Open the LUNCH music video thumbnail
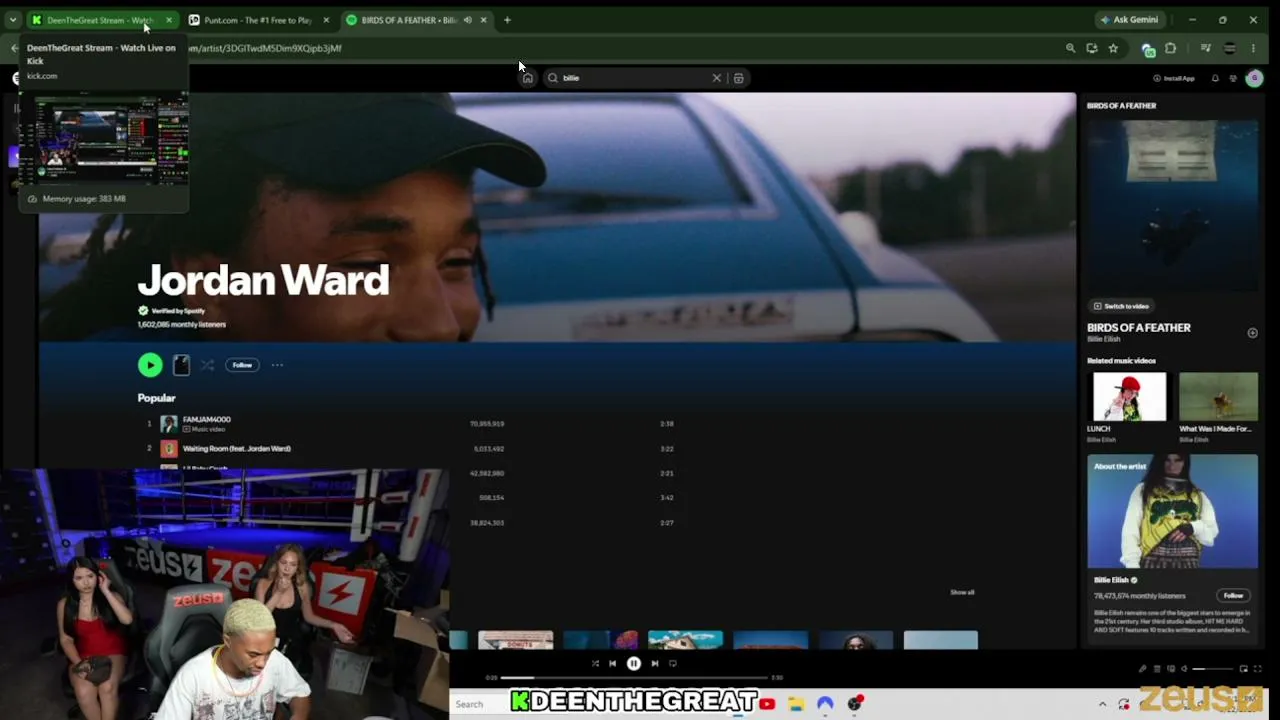1280x720 pixels. coord(1129,396)
